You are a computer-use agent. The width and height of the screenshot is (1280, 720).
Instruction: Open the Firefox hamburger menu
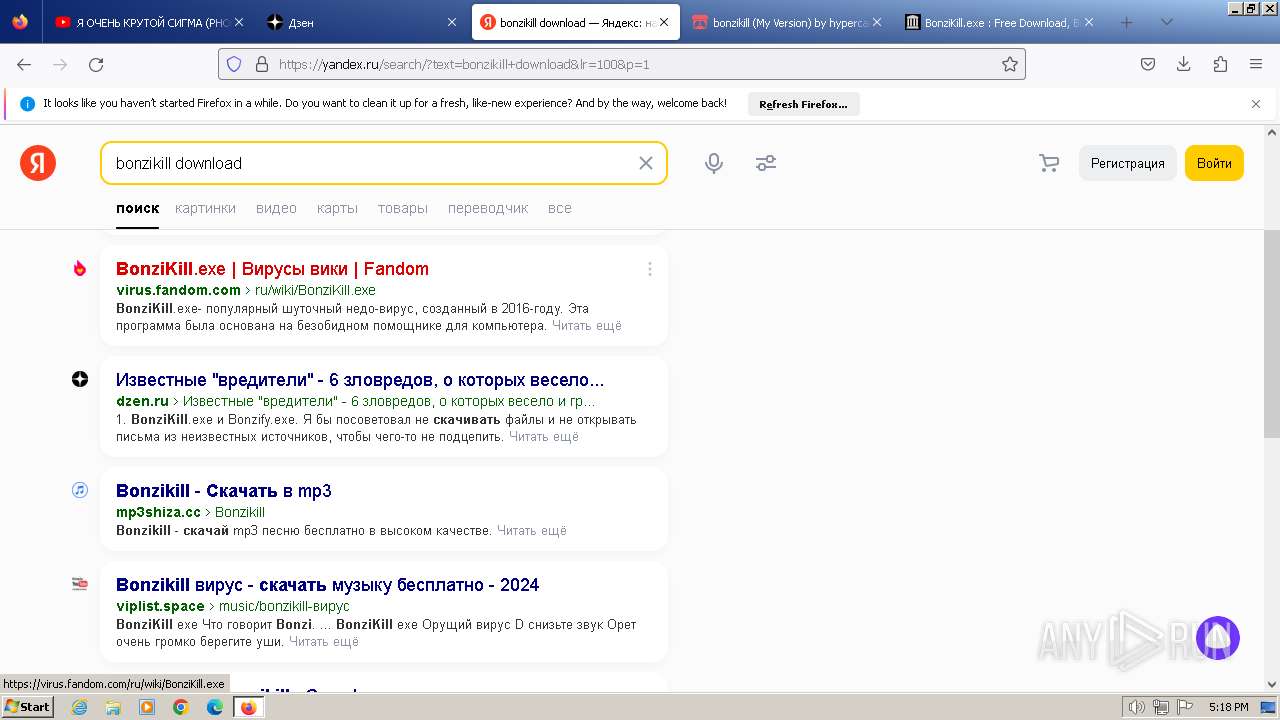point(1256,64)
